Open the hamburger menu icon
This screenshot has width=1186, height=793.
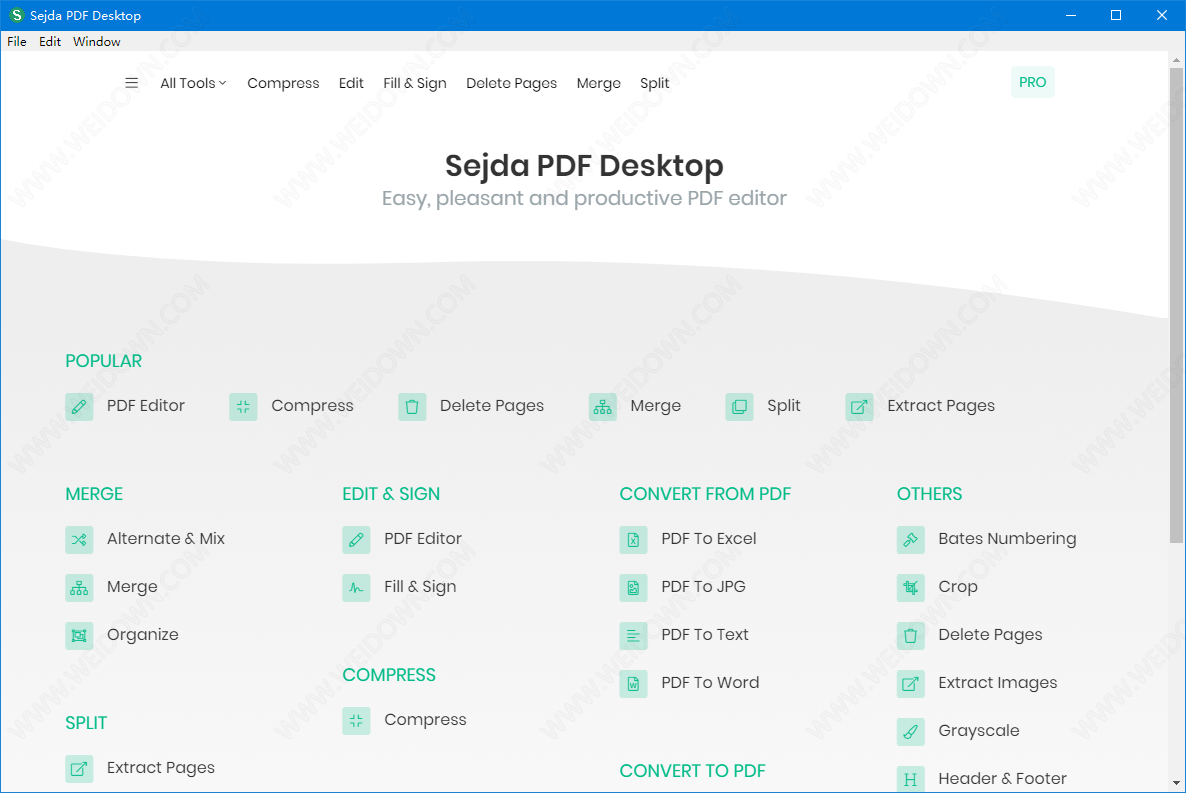point(131,83)
